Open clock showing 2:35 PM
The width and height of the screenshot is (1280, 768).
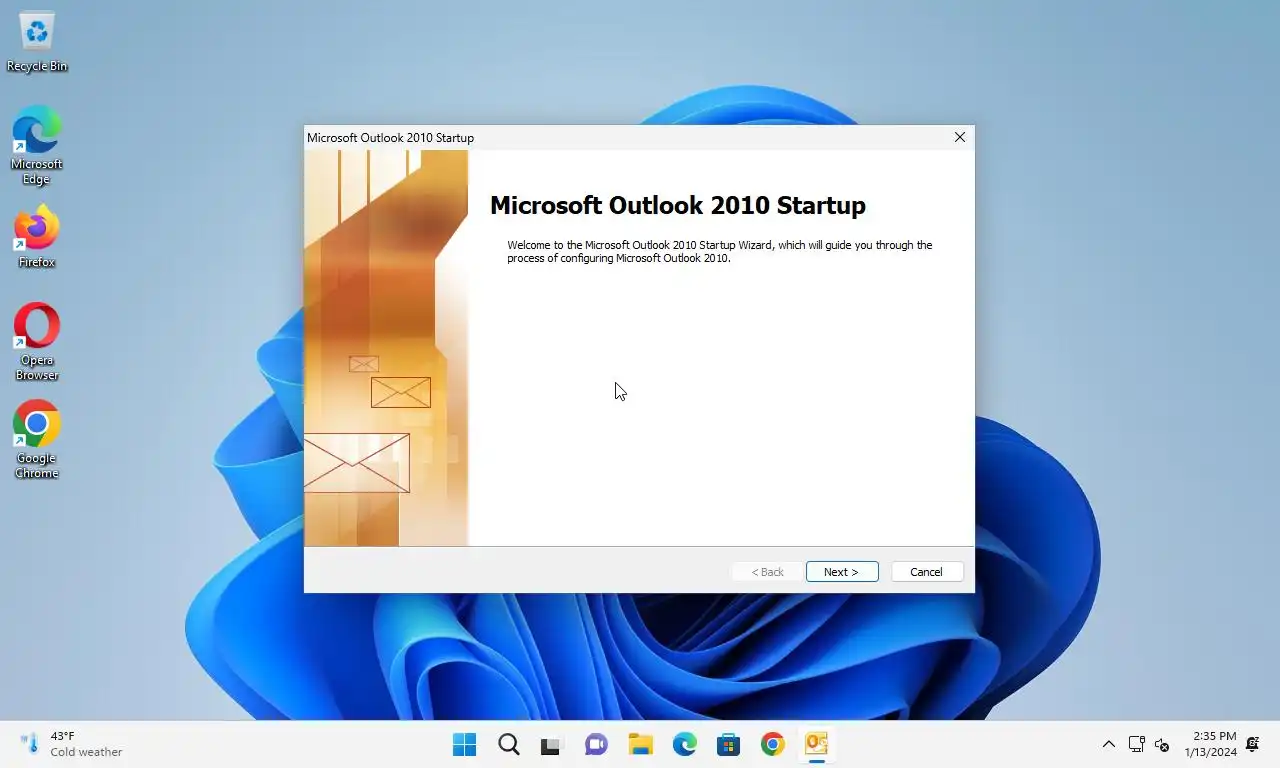point(1210,744)
